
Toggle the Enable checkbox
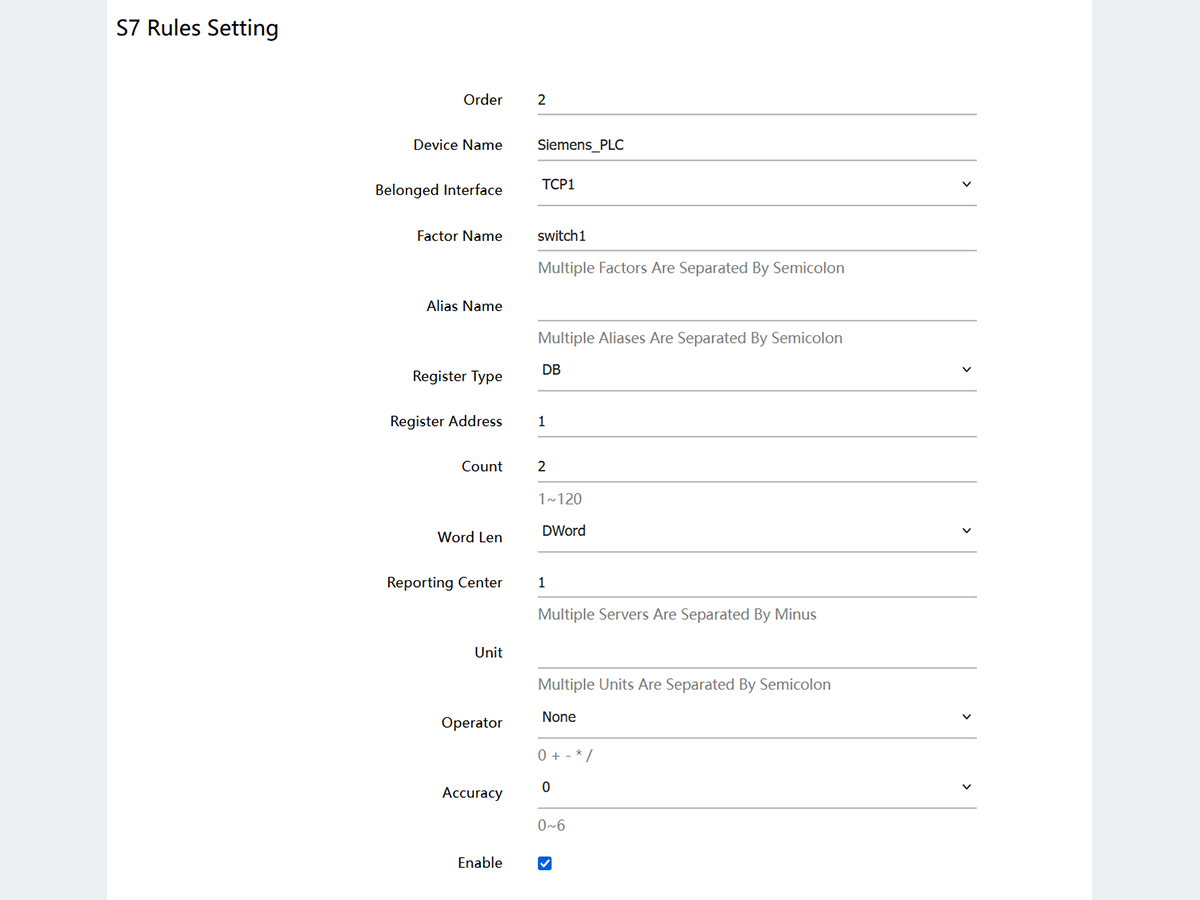tap(545, 863)
